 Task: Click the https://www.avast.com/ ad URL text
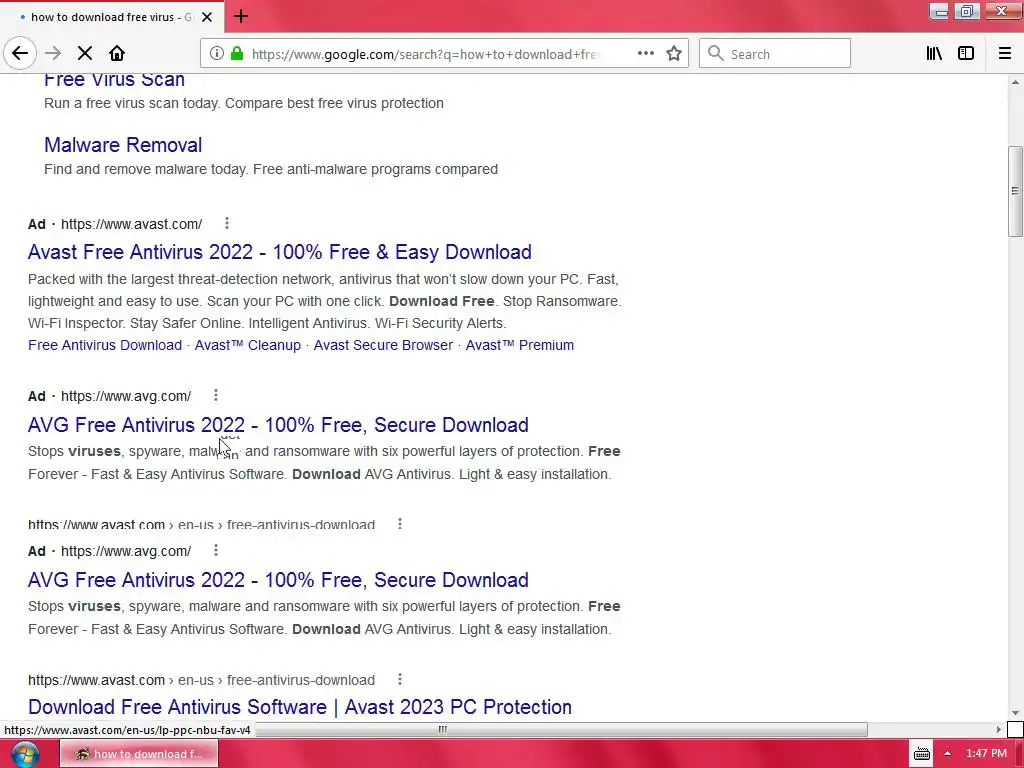point(131,224)
